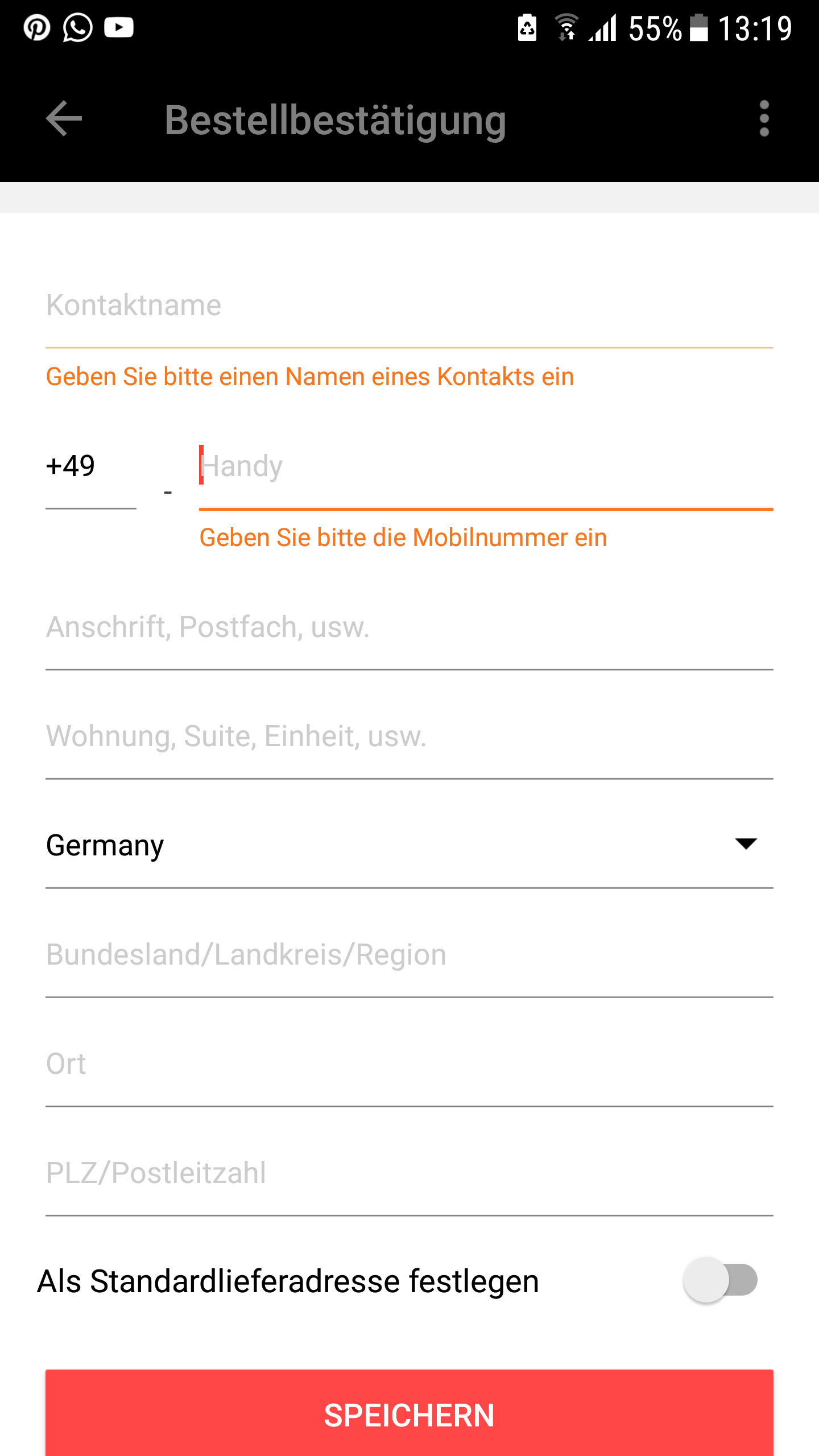Click the Kontaktname input field
The height and width of the screenshot is (1456, 819).
(x=398, y=304)
